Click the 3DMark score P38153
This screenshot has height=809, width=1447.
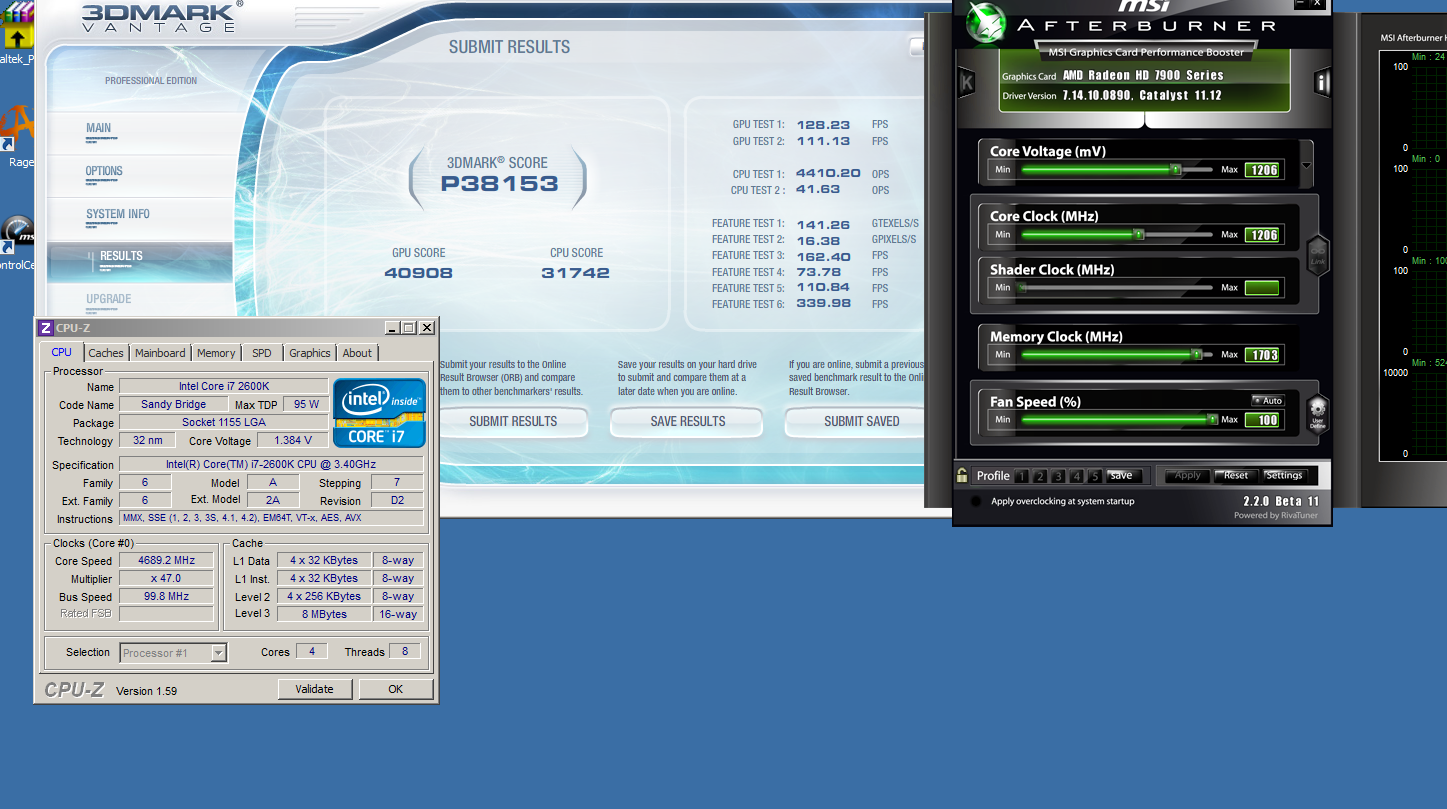click(x=499, y=184)
